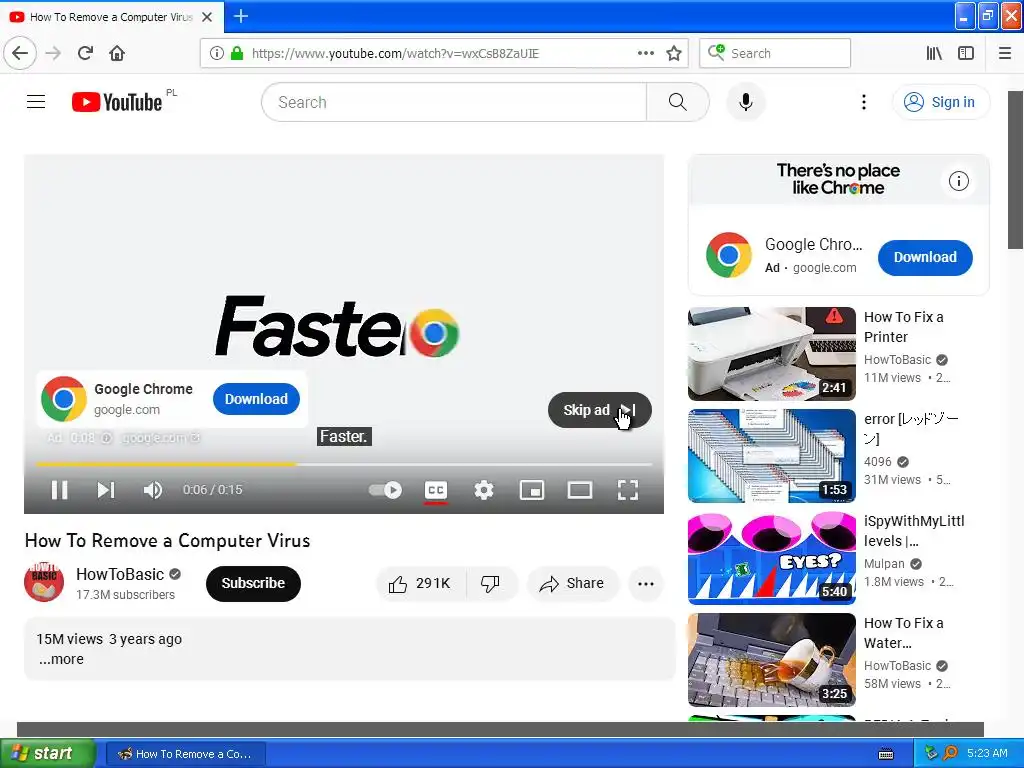The height and width of the screenshot is (768, 1024).
Task: Download Chrome from the video overlay ad
Action: tap(256, 399)
